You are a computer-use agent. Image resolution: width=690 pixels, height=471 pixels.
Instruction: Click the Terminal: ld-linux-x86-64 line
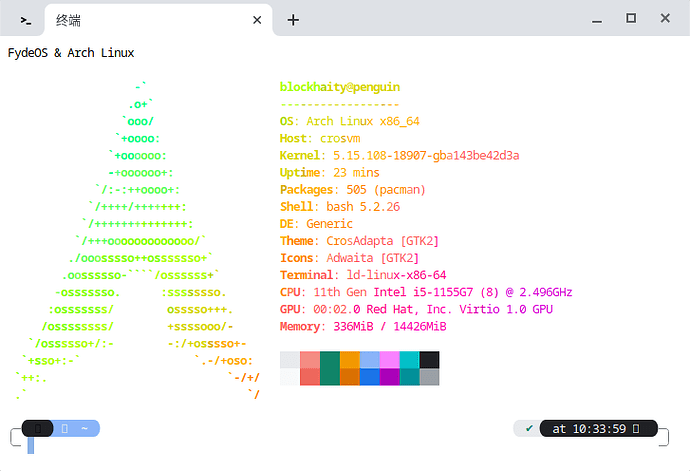363,275
